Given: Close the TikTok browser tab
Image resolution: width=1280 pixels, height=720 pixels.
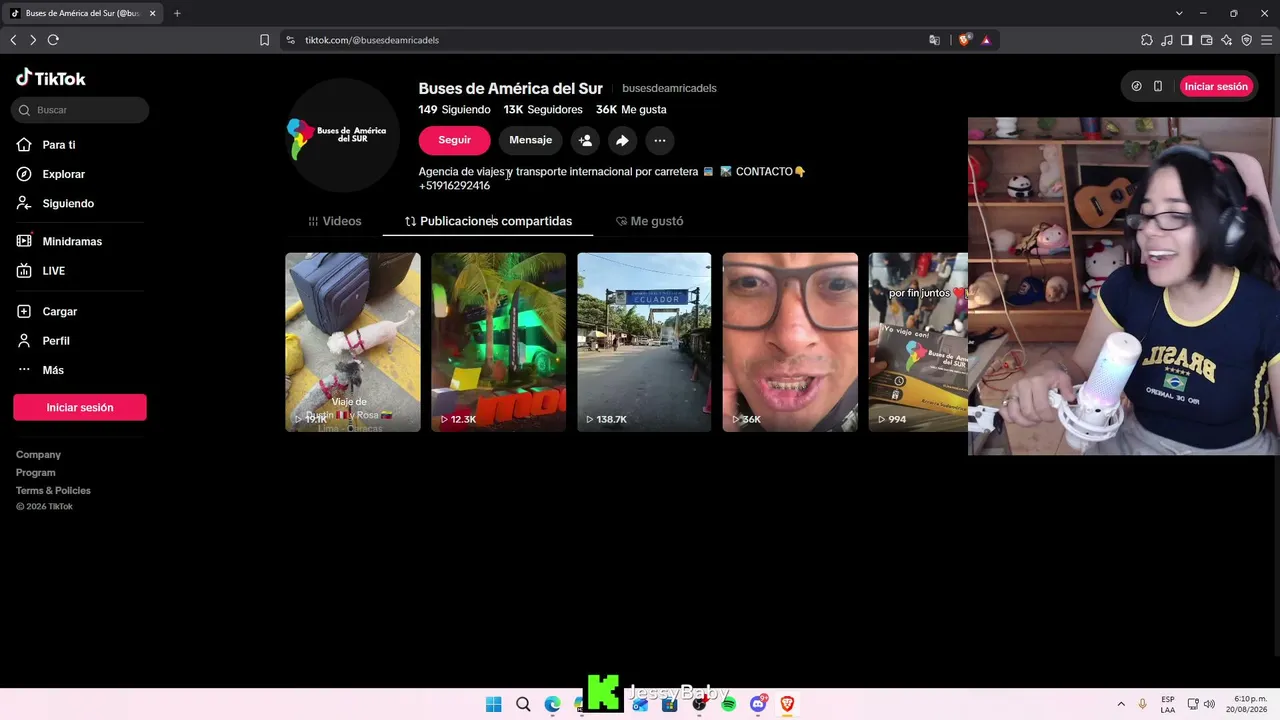Looking at the screenshot, I should coord(153,13).
